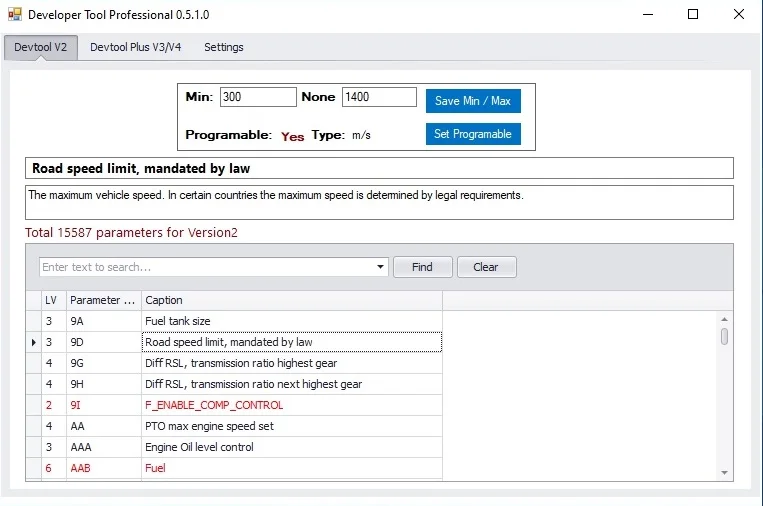Click parameter cell 9D
763x506 pixels.
104,342
